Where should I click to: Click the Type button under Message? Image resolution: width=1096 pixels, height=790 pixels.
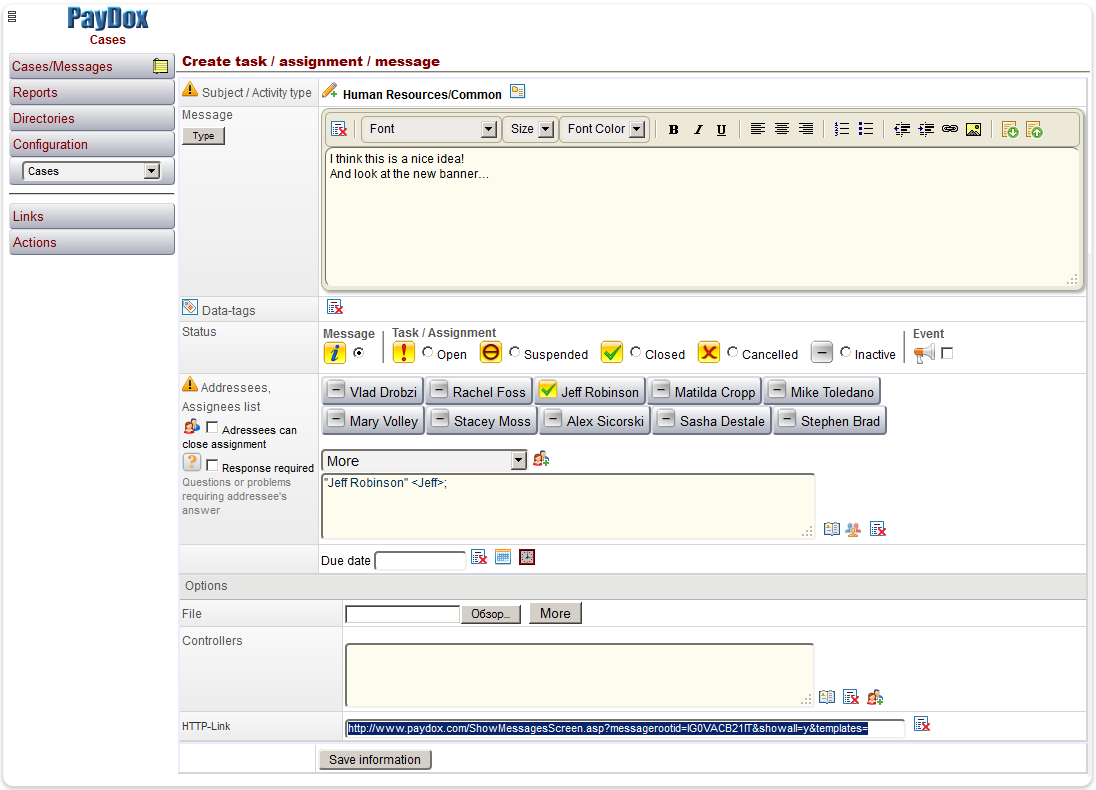tap(203, 136)
